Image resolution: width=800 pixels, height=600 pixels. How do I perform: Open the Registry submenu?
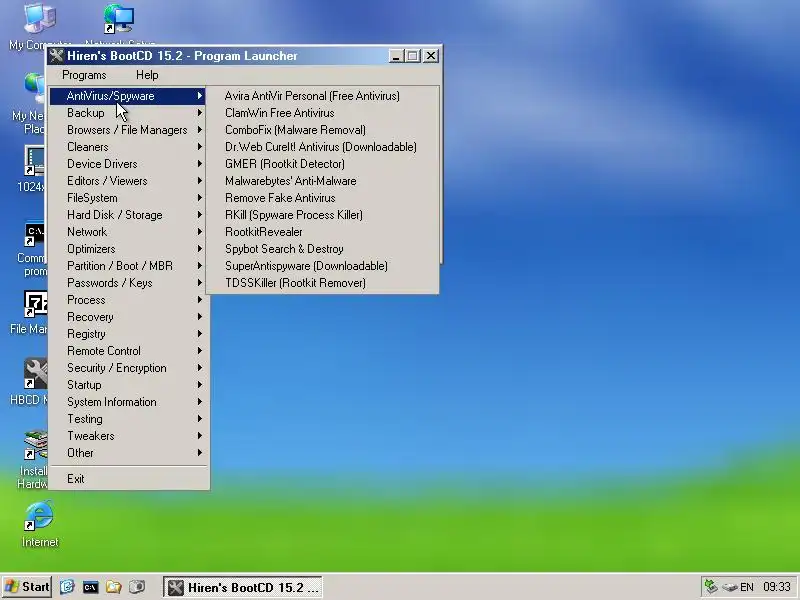[128, 334]
